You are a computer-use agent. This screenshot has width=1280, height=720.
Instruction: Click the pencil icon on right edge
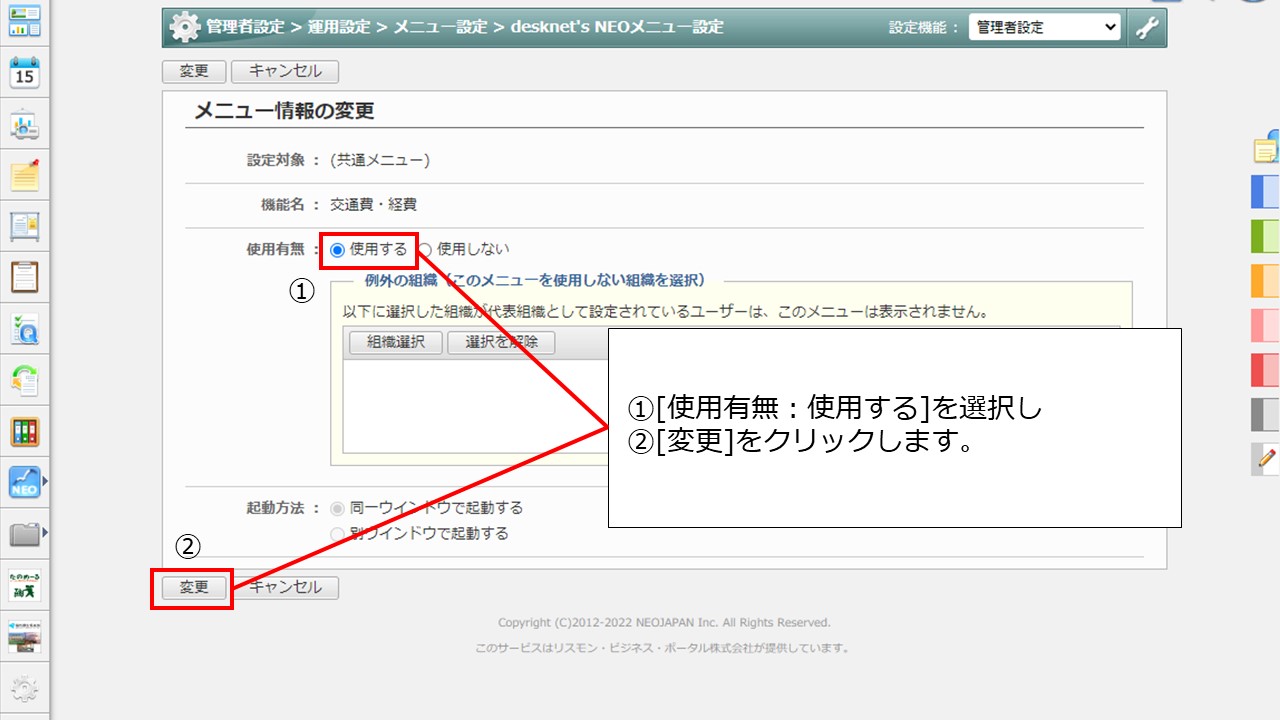(1266, 459)
